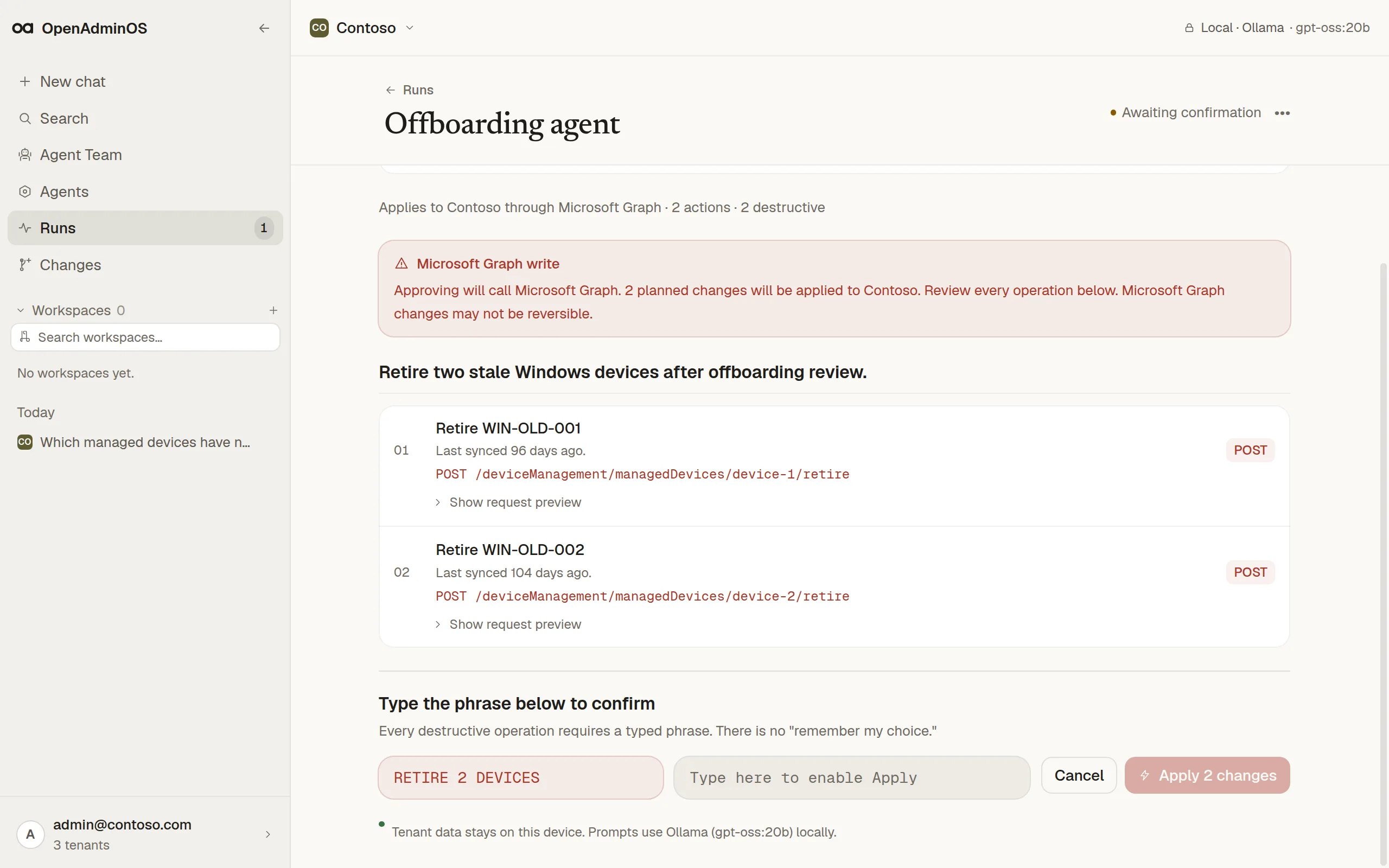Open the chat 'Which managed devices have n…'
Viewport: 1389px width, 868px height.
145,442
